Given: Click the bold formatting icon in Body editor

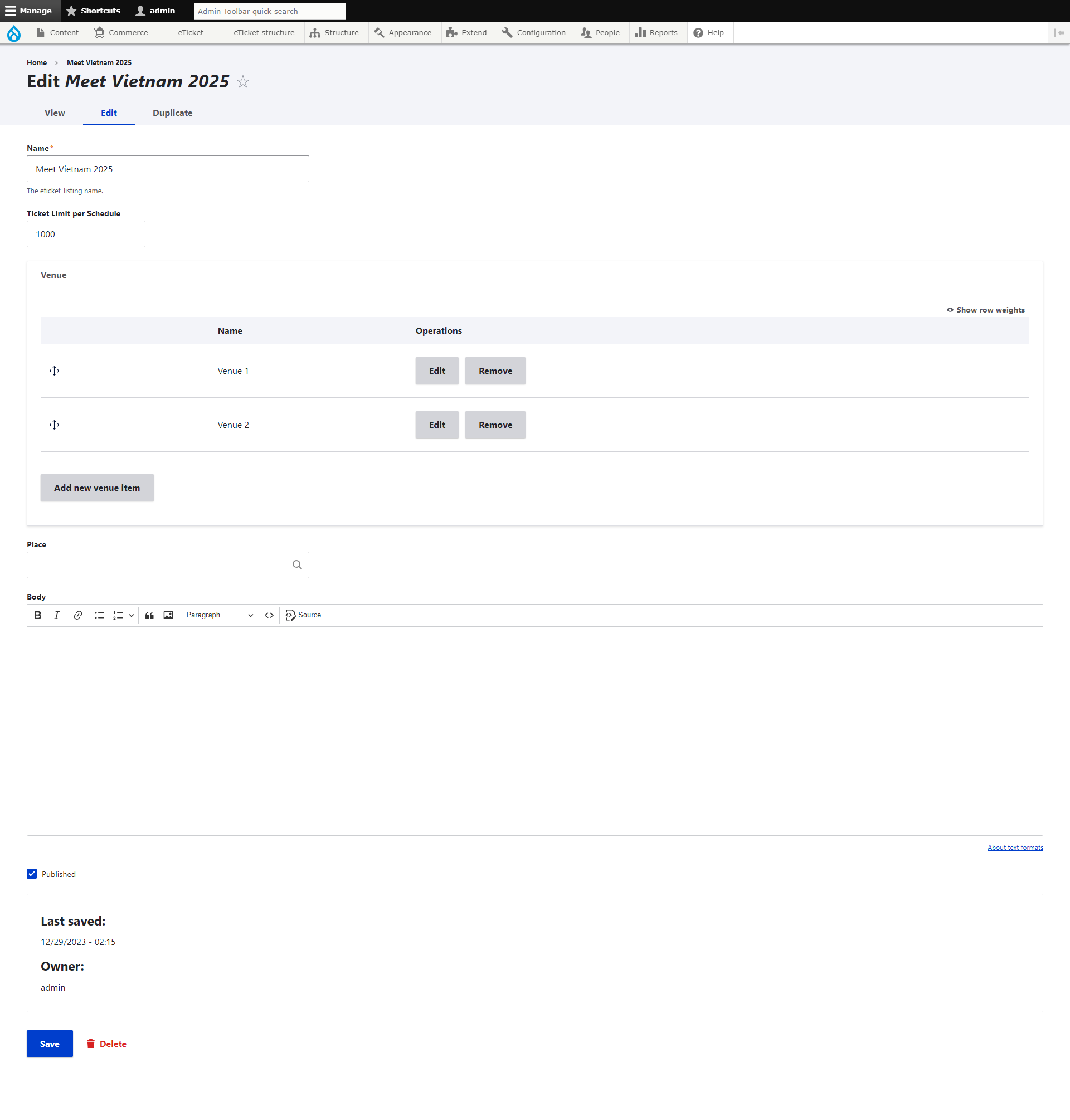Looking at the screenshot, I should pyautogui.click(x=38, y=615).
